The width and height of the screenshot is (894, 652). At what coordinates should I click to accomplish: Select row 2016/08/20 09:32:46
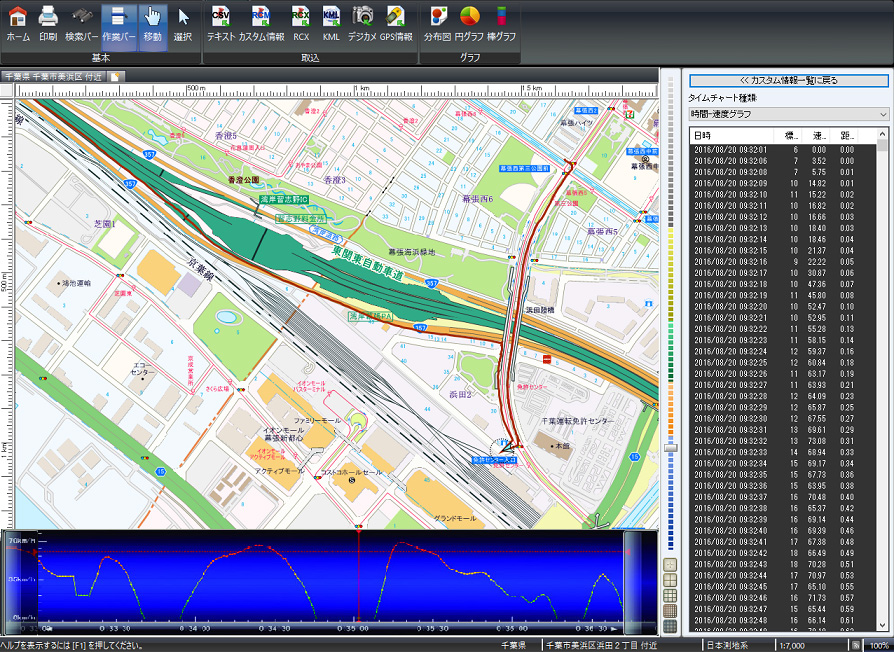click(782, 598)
